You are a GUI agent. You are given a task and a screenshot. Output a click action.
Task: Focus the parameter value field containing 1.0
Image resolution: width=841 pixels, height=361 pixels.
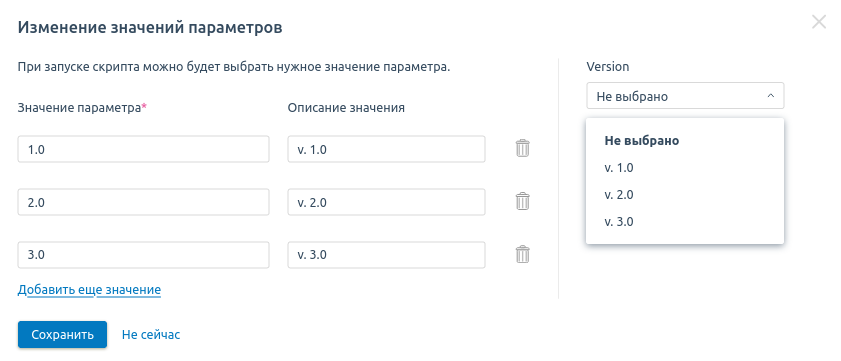(143, 149)
